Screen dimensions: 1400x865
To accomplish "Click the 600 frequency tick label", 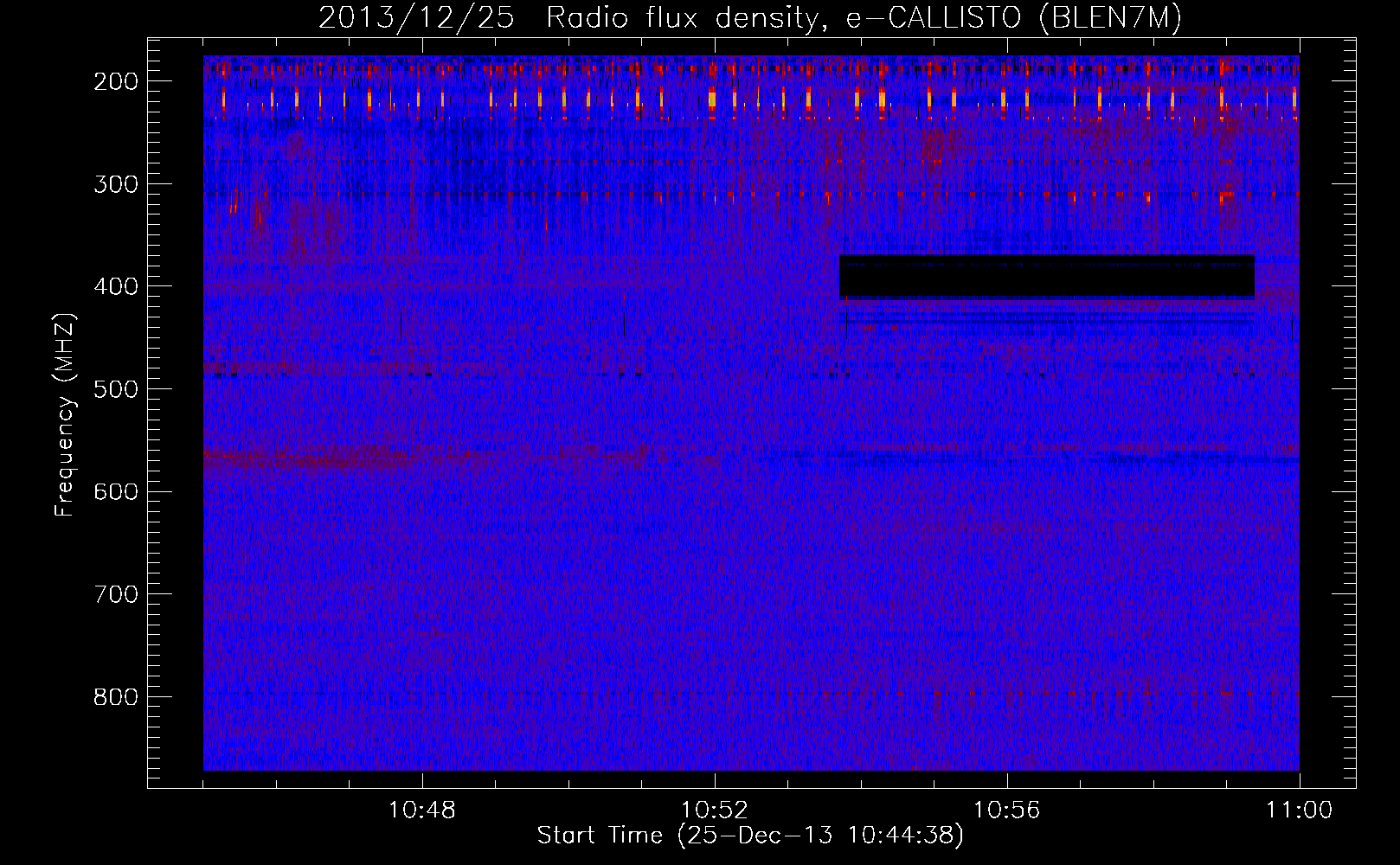I will coord(115,491).
